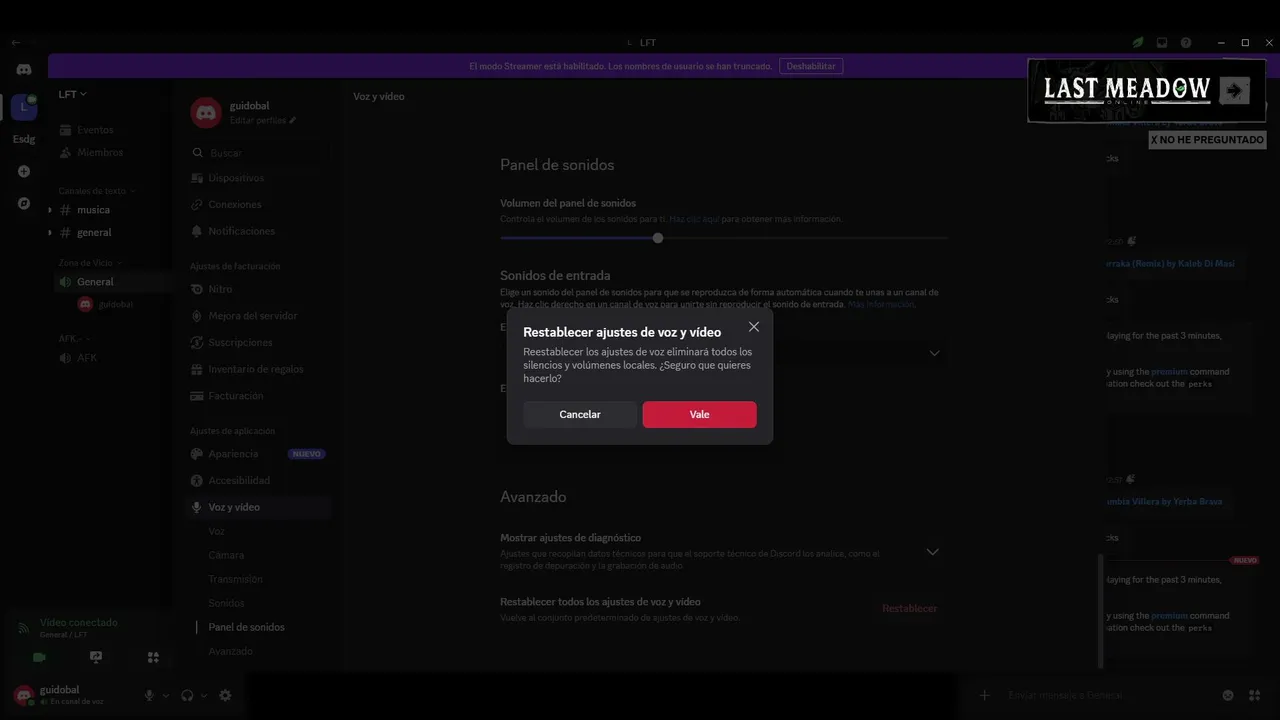Click the share screen icon
This screenshot has width=1280, height=720.
(96, 657)
